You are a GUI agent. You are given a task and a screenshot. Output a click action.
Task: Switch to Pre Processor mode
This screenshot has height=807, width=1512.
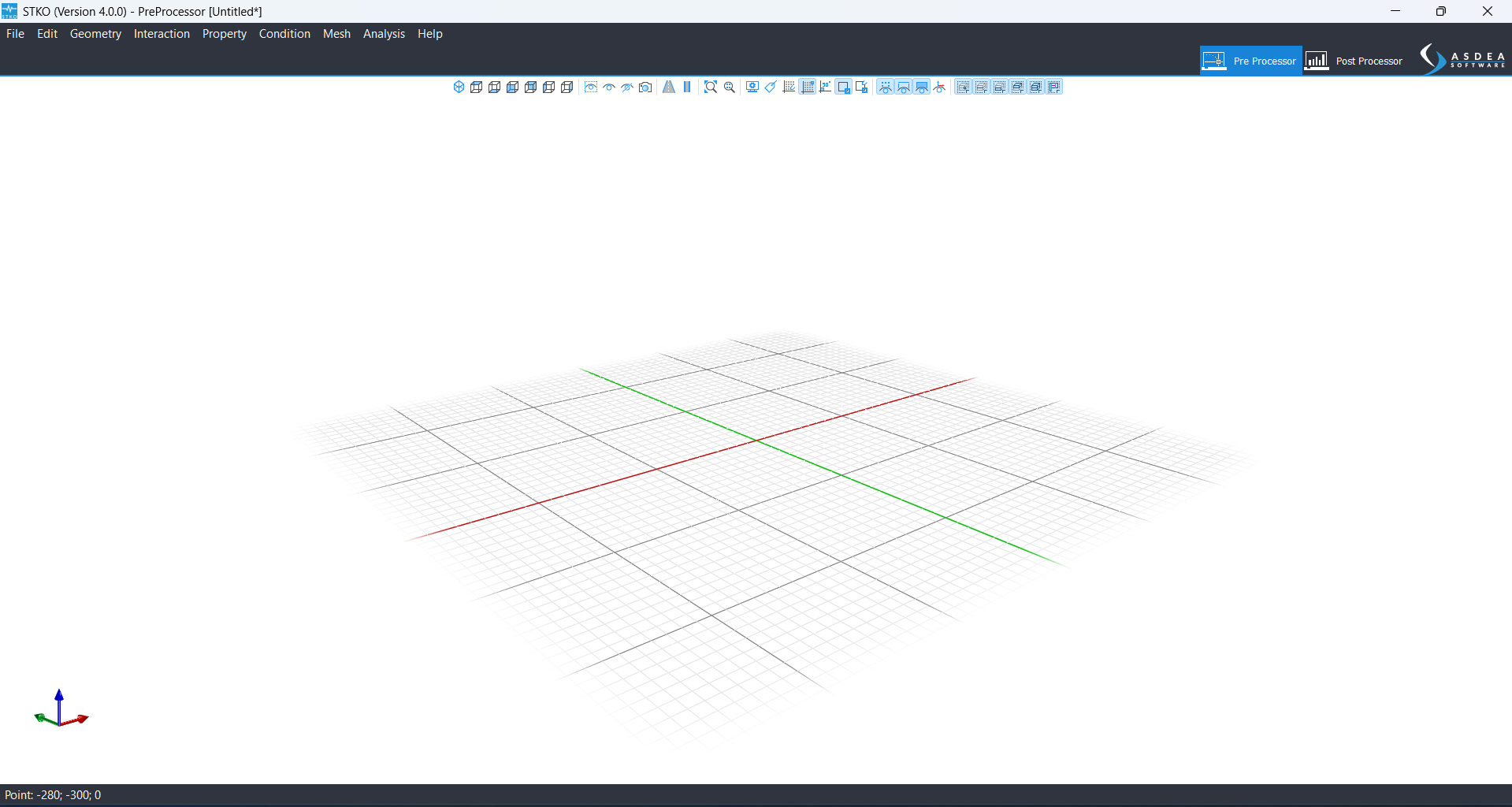1250,61
